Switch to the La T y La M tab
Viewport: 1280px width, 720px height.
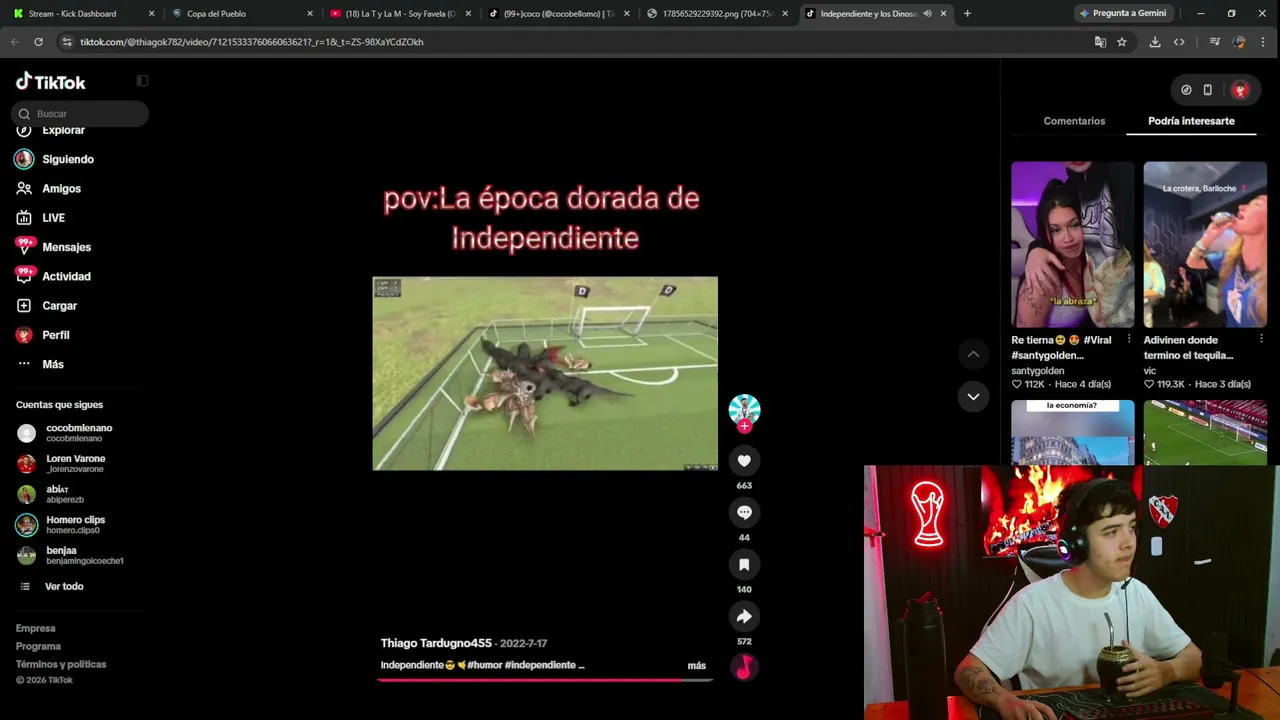pos(400,14)
